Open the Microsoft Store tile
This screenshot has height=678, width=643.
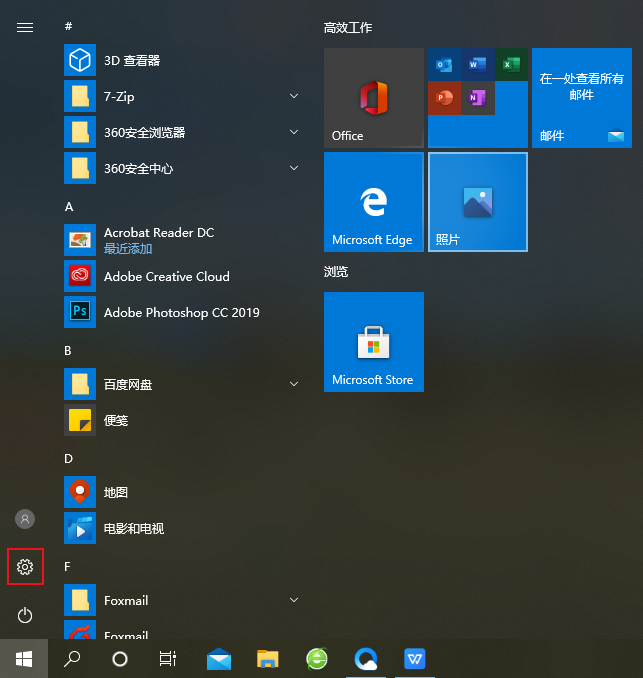point(374,342)
